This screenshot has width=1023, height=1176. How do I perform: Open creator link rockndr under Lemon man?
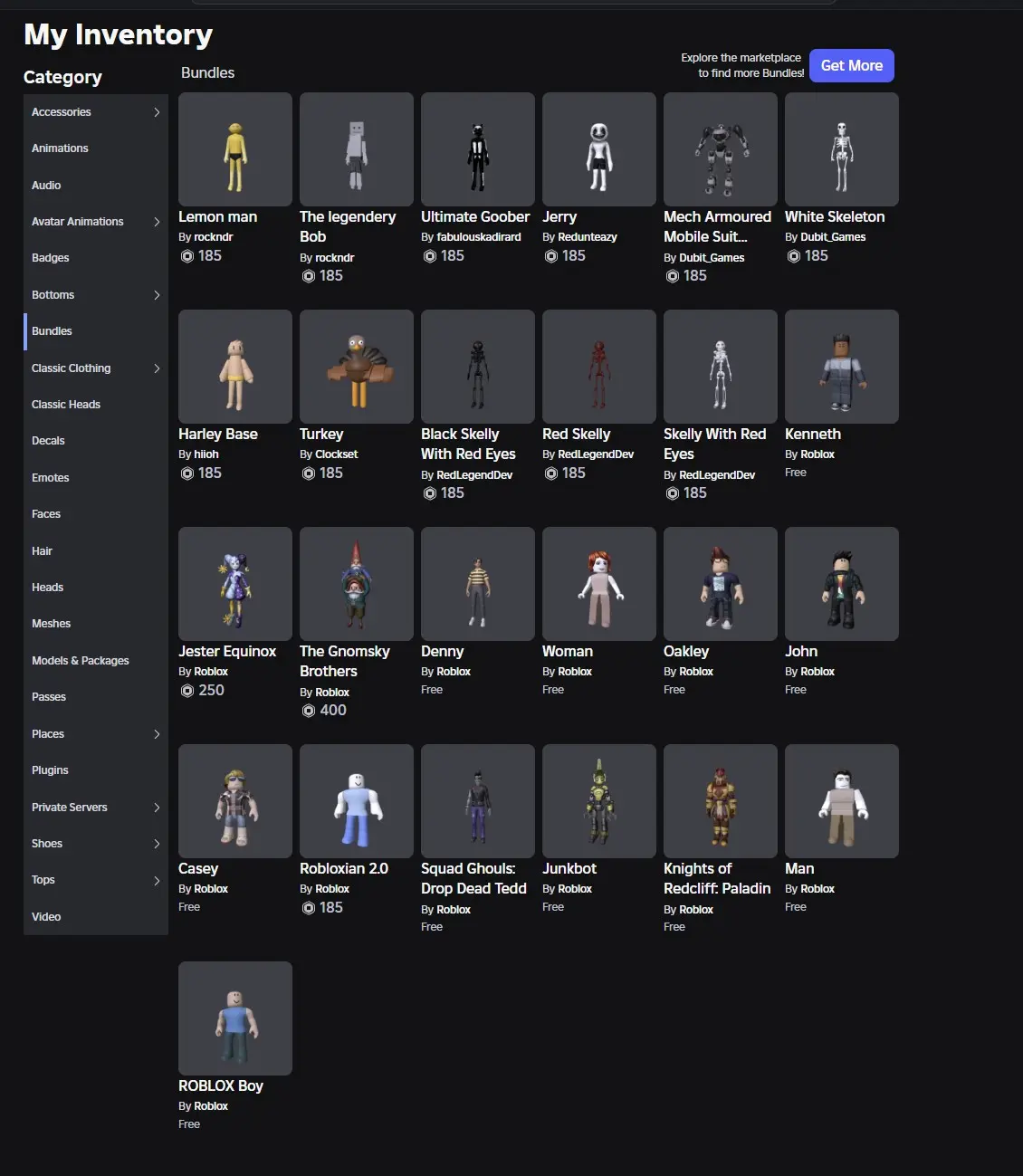pos(214,237)
